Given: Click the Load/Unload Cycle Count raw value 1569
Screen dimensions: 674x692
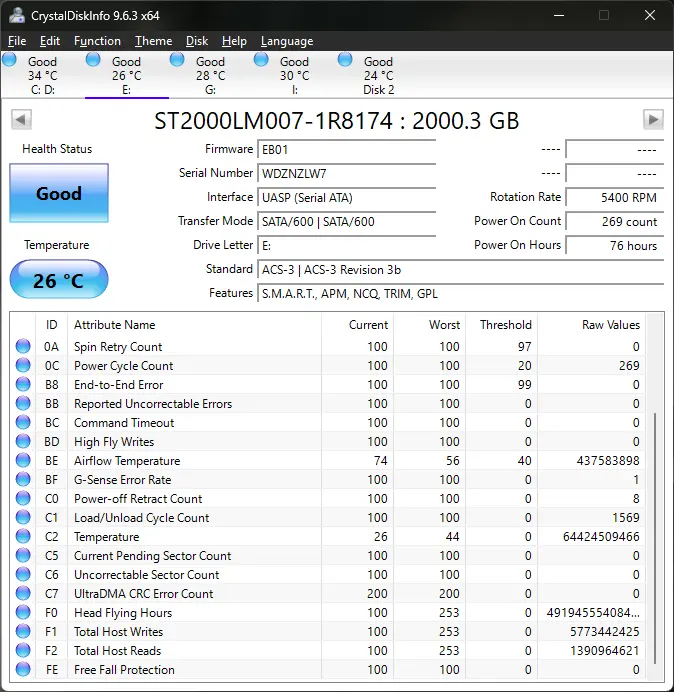Looking at the screenshot, I should (x=626, y=518).
